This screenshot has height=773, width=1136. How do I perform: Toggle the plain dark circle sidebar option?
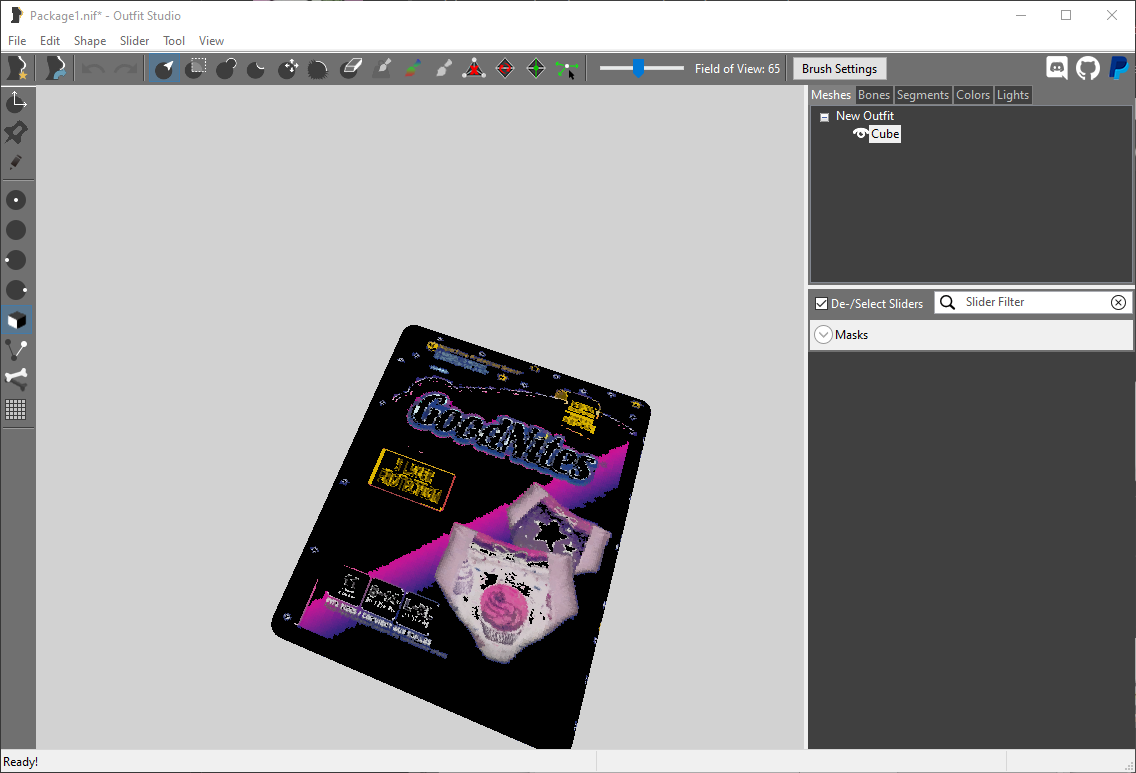(16, 230)
